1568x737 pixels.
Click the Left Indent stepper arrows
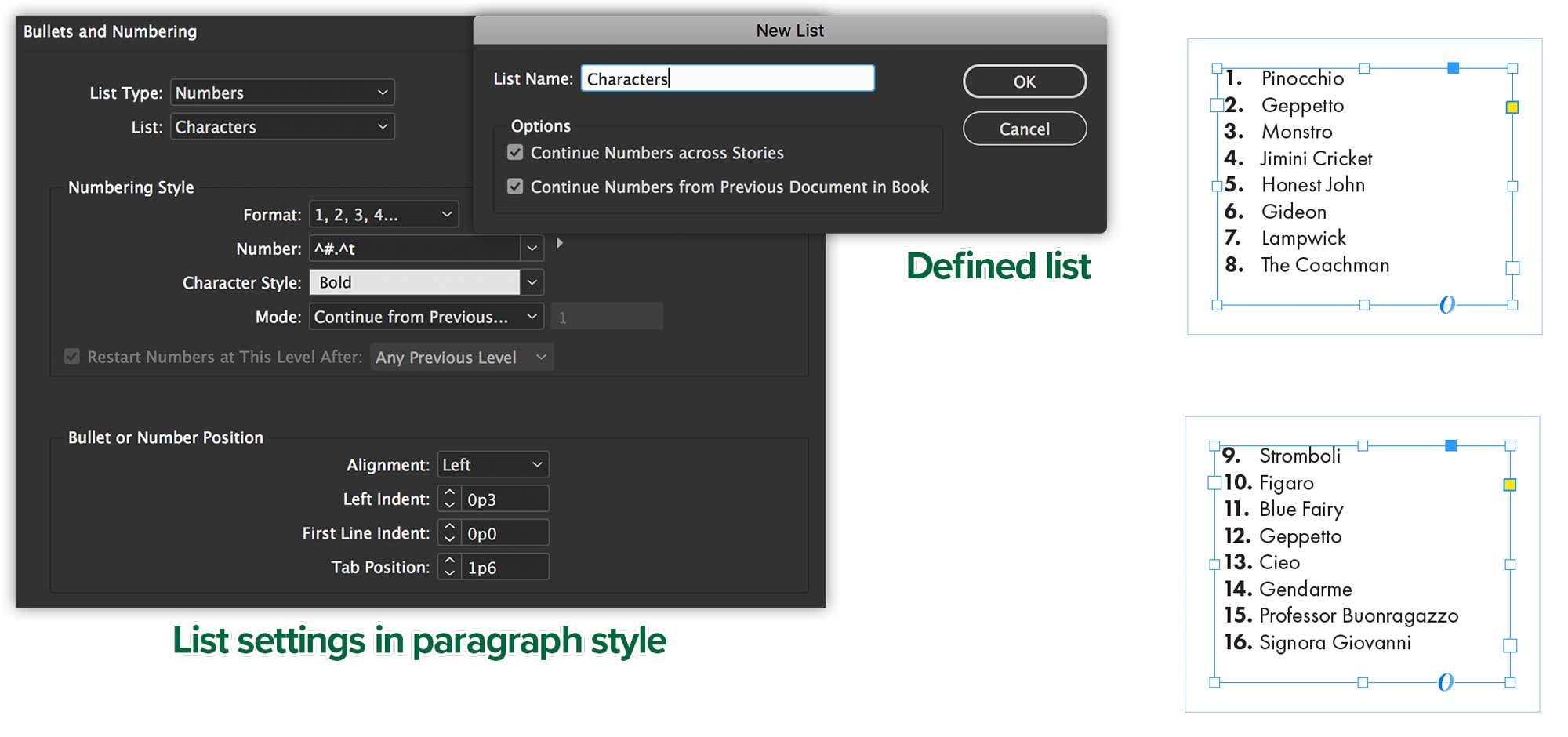pyautogui.click(x=449, y=499)
